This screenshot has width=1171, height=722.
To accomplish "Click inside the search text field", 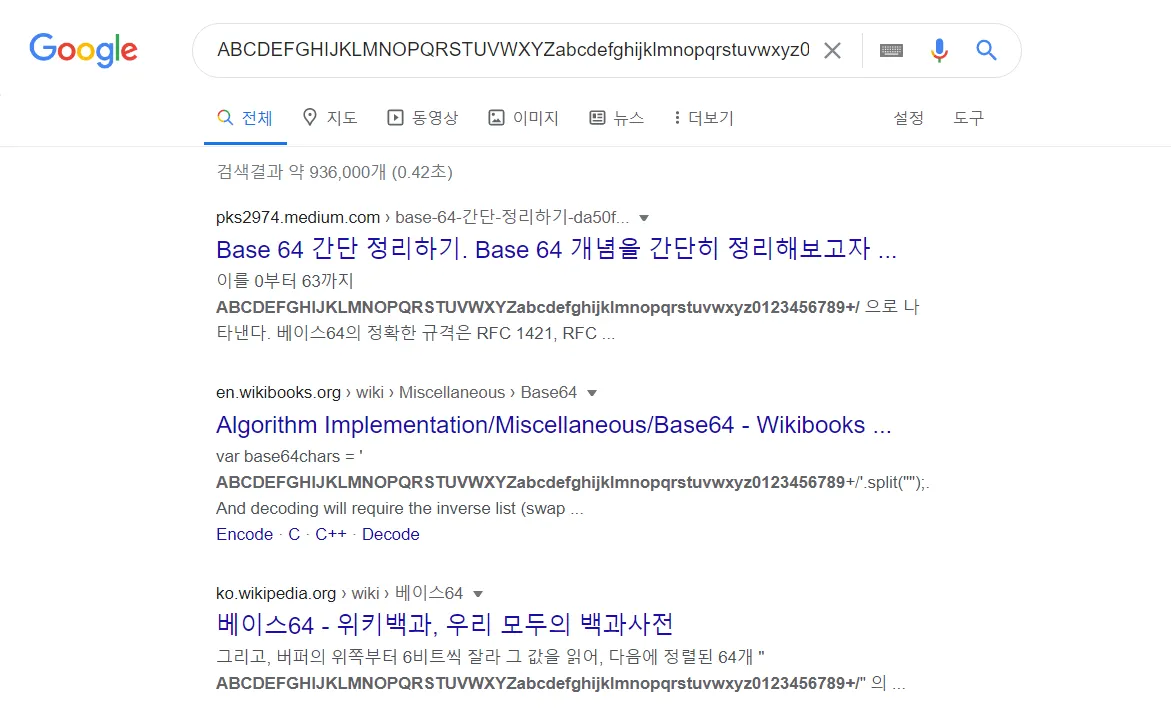I will pos(513,50).
